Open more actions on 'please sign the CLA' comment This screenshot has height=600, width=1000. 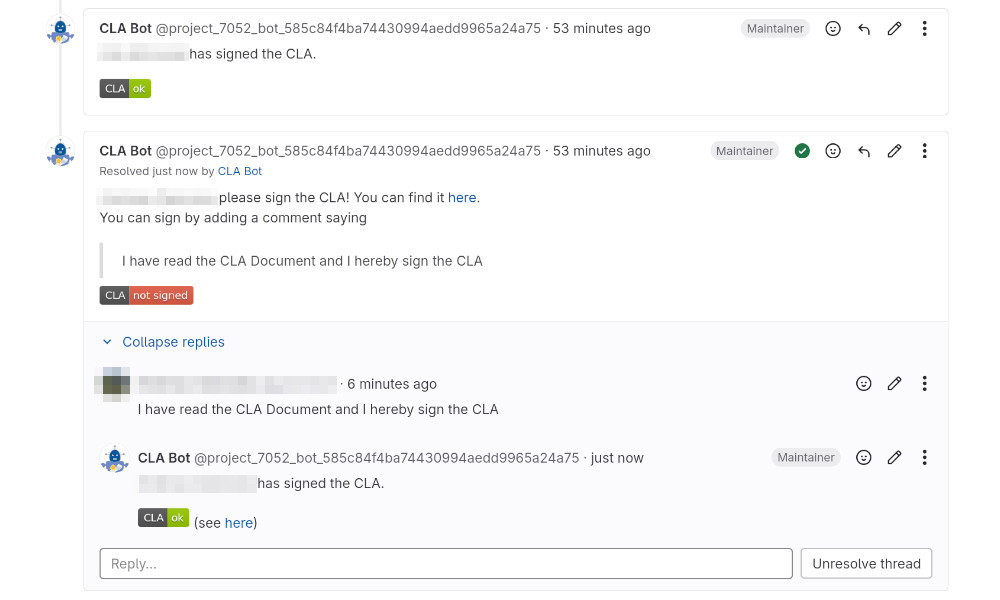pos(925,151)
